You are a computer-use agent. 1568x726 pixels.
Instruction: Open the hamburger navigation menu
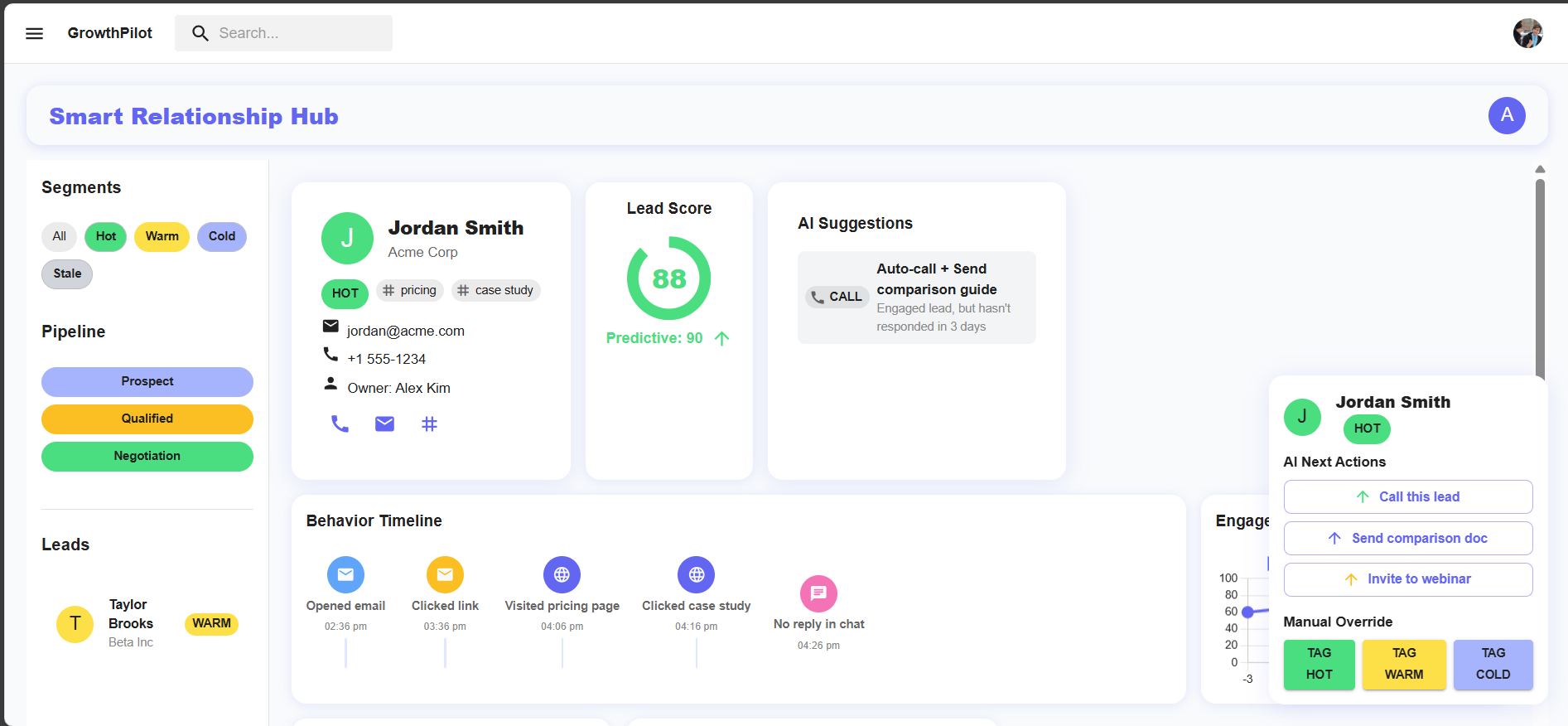pyautogui.click(x=34, y=33)
